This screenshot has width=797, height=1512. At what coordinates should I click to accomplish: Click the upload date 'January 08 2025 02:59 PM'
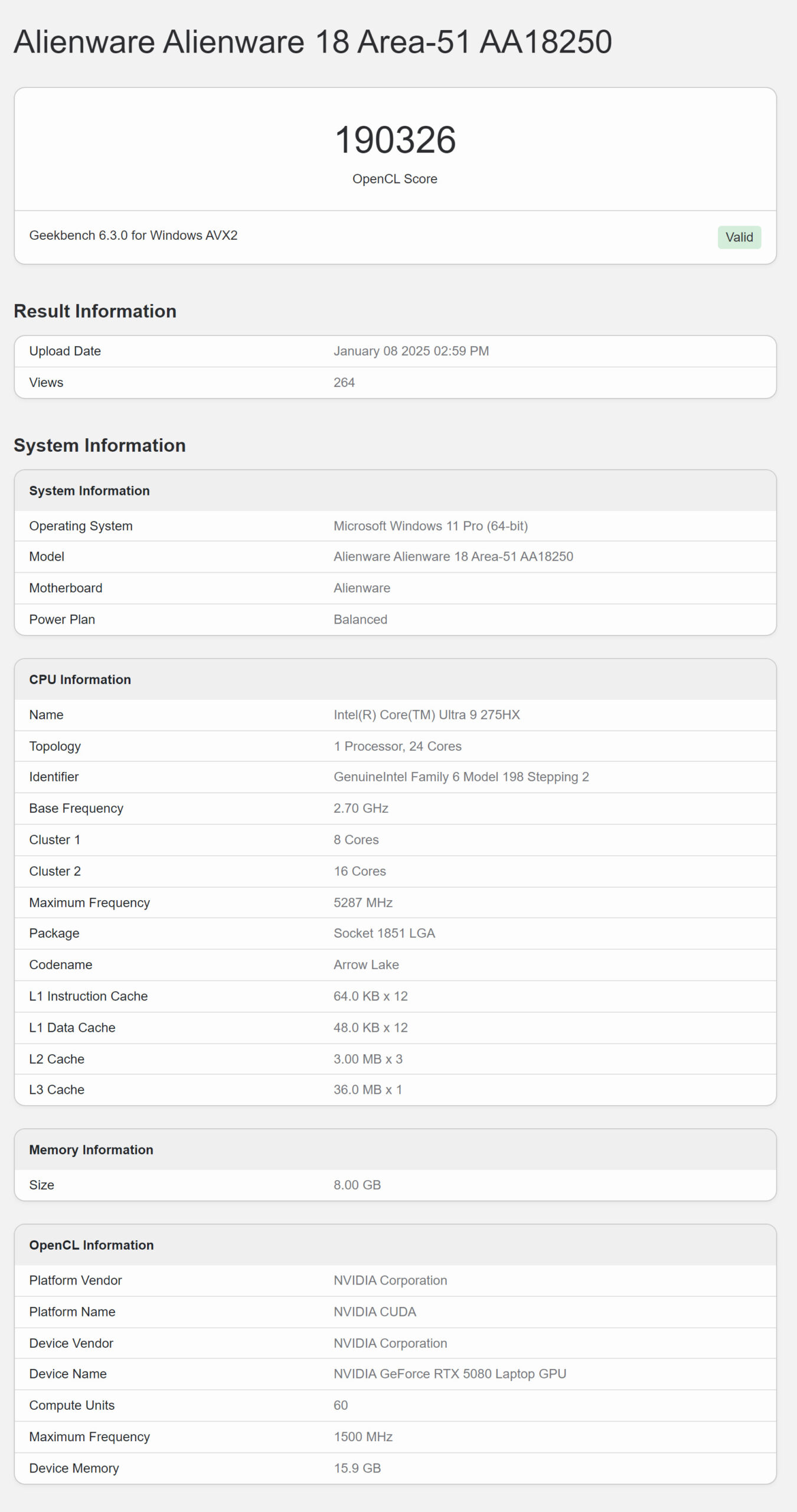coord(411,351)
